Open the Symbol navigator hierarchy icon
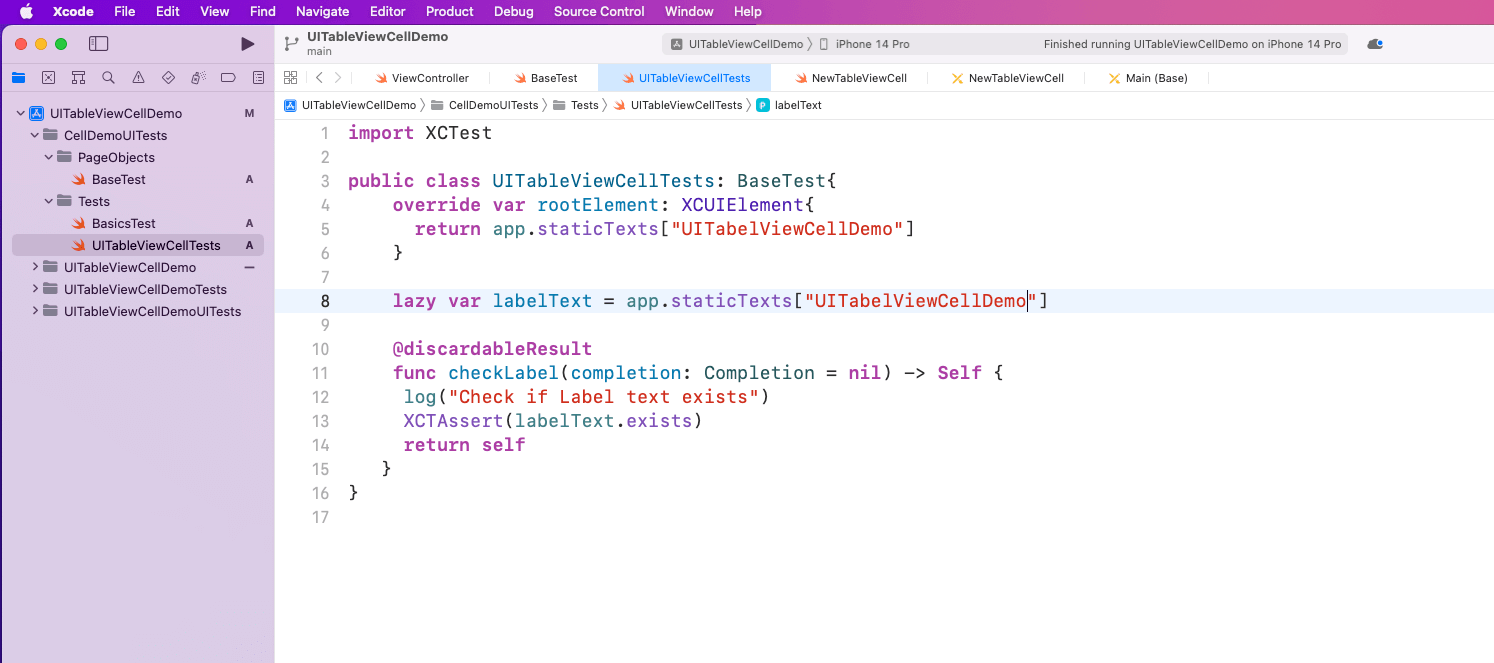 click(x=78, y=77)
